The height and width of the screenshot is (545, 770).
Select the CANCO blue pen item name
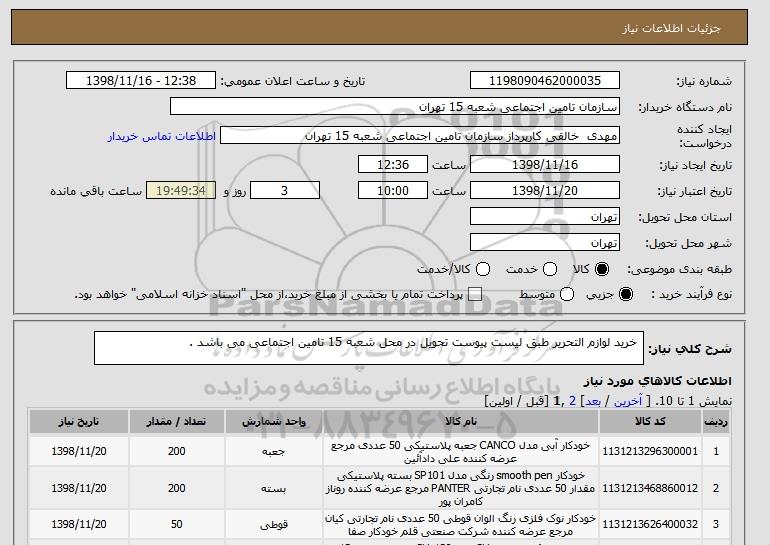point(461,452)
